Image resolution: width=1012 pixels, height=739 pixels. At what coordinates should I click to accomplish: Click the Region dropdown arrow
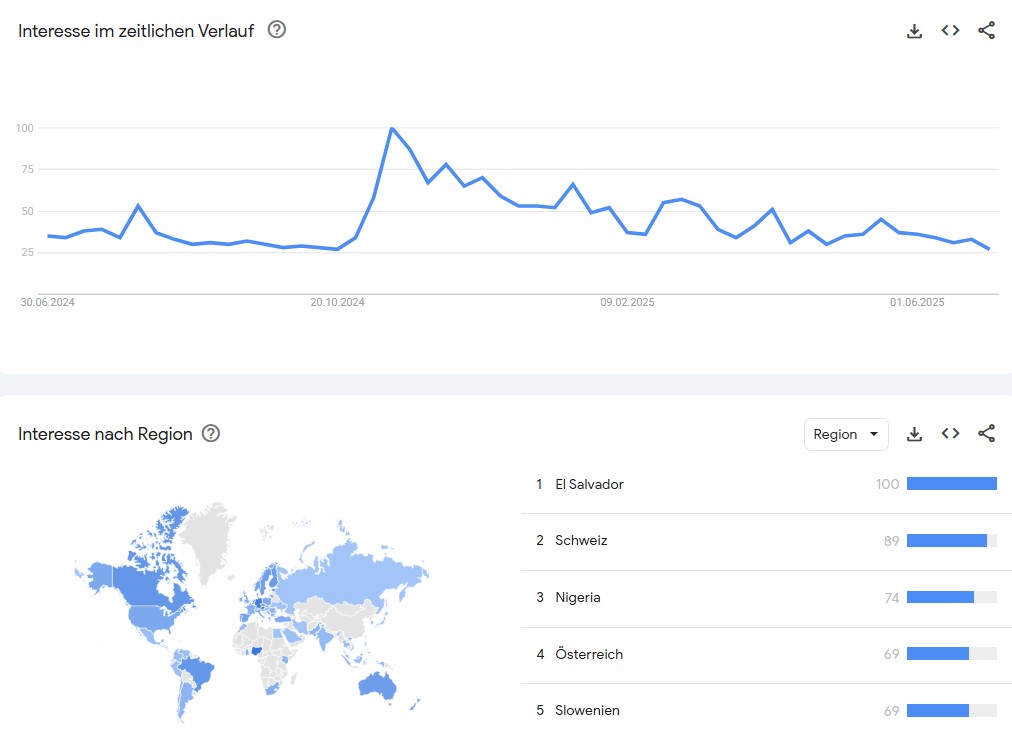874,434
